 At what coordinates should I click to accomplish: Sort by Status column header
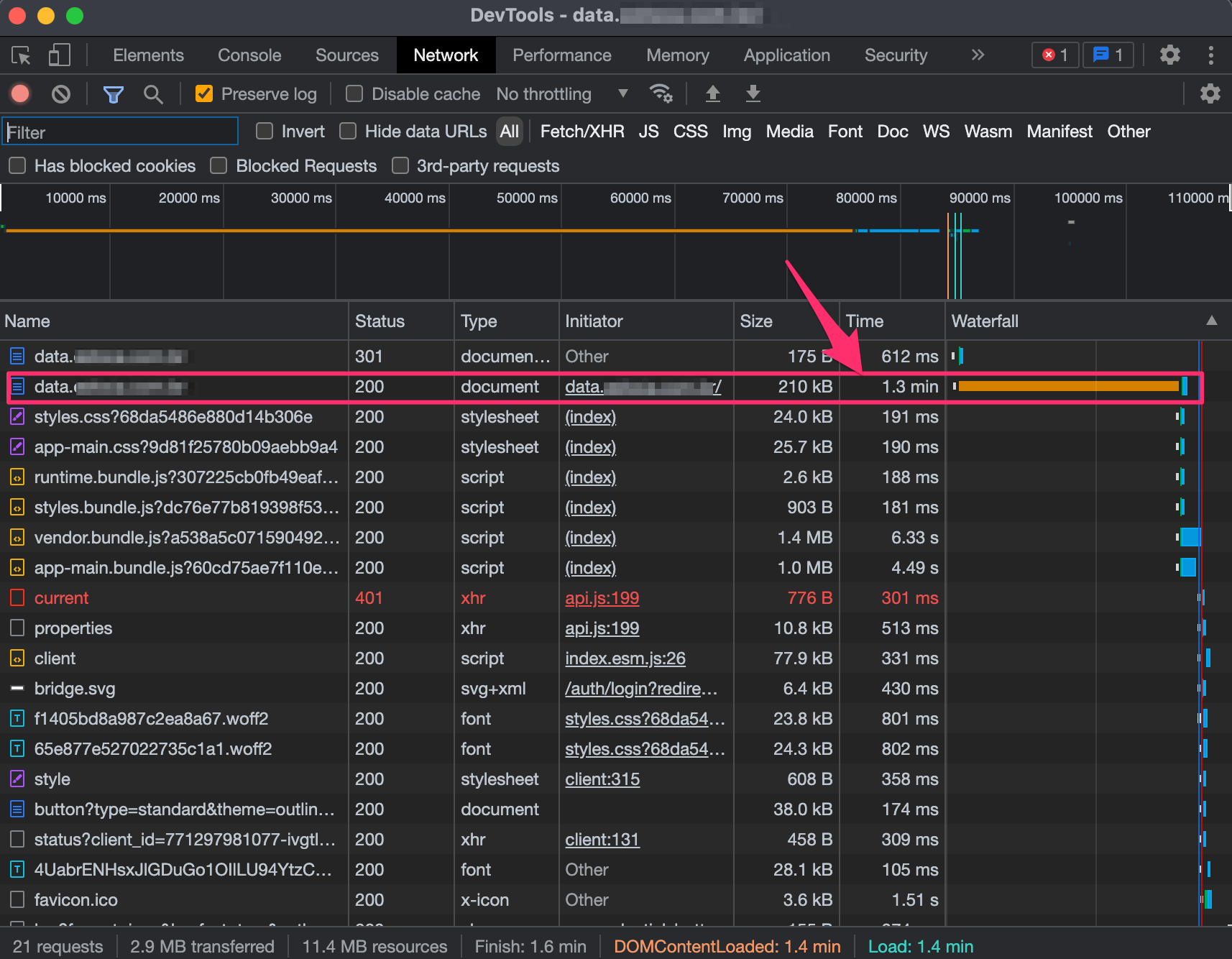click(402, 321)
